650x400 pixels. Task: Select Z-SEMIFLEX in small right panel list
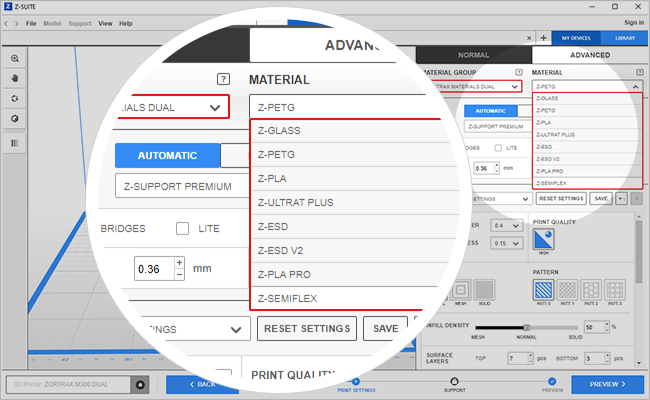[x=587, y=183]
